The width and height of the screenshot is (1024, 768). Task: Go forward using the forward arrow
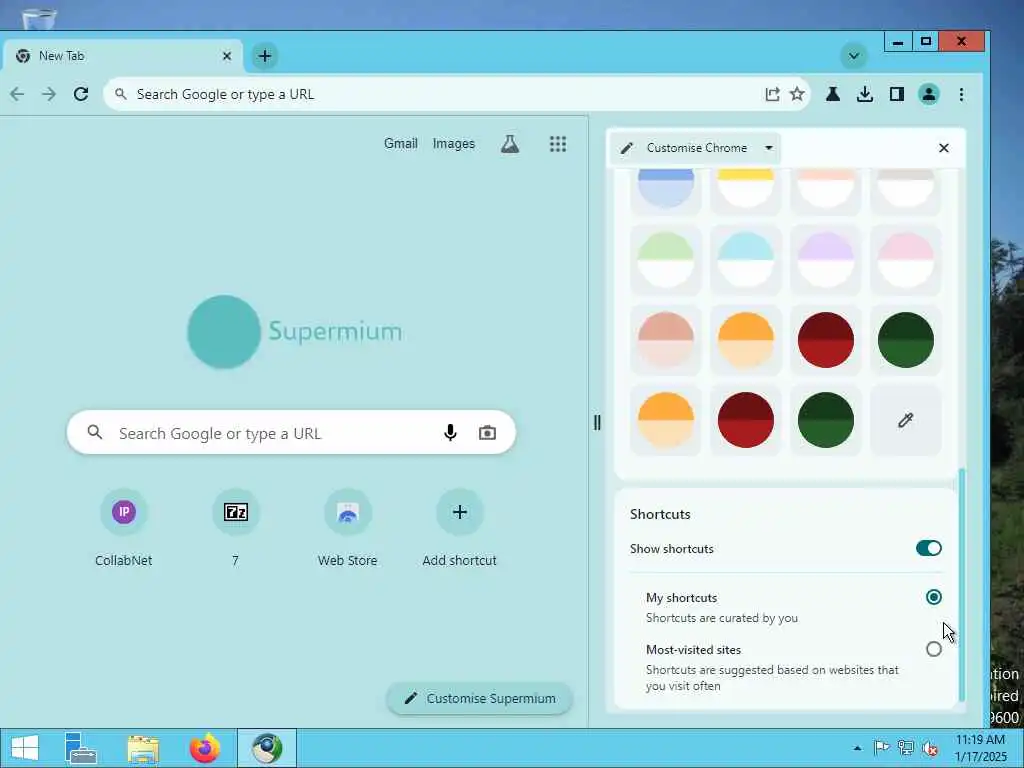pyautogui.click(x=49, y=94)
